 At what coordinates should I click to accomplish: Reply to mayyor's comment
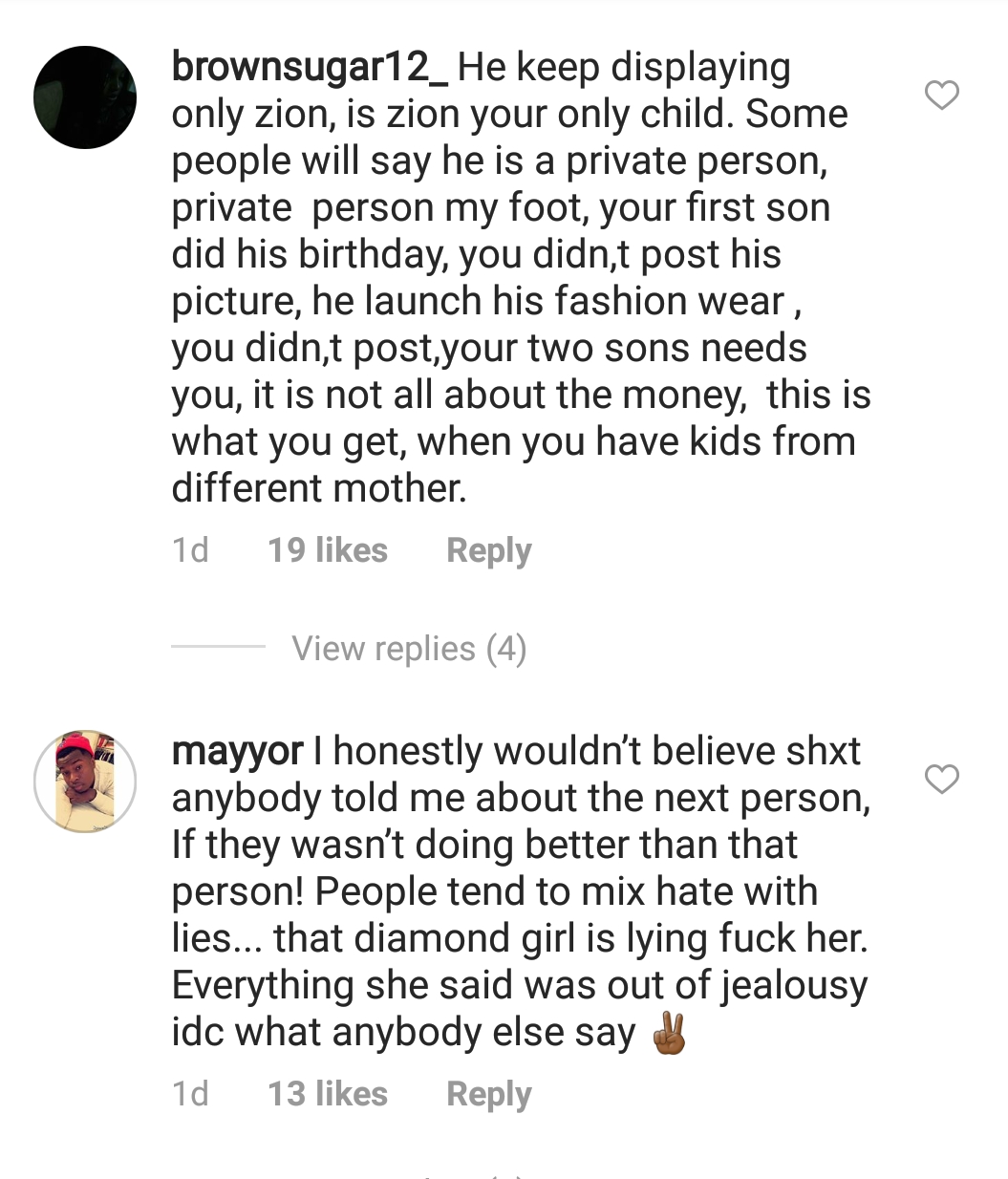click(x=488, y=1095)
